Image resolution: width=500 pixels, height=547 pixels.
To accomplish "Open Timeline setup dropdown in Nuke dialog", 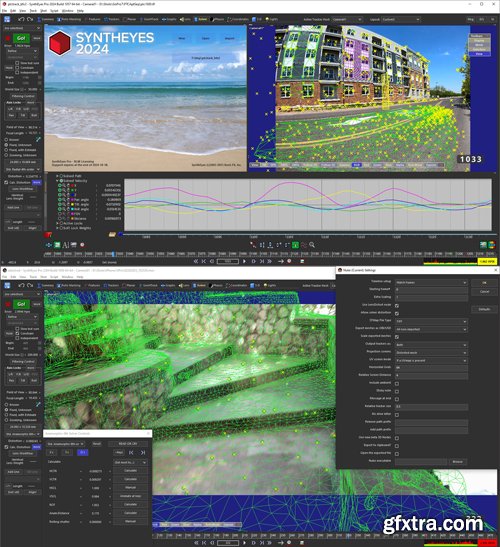I will (x=431, y=282).
